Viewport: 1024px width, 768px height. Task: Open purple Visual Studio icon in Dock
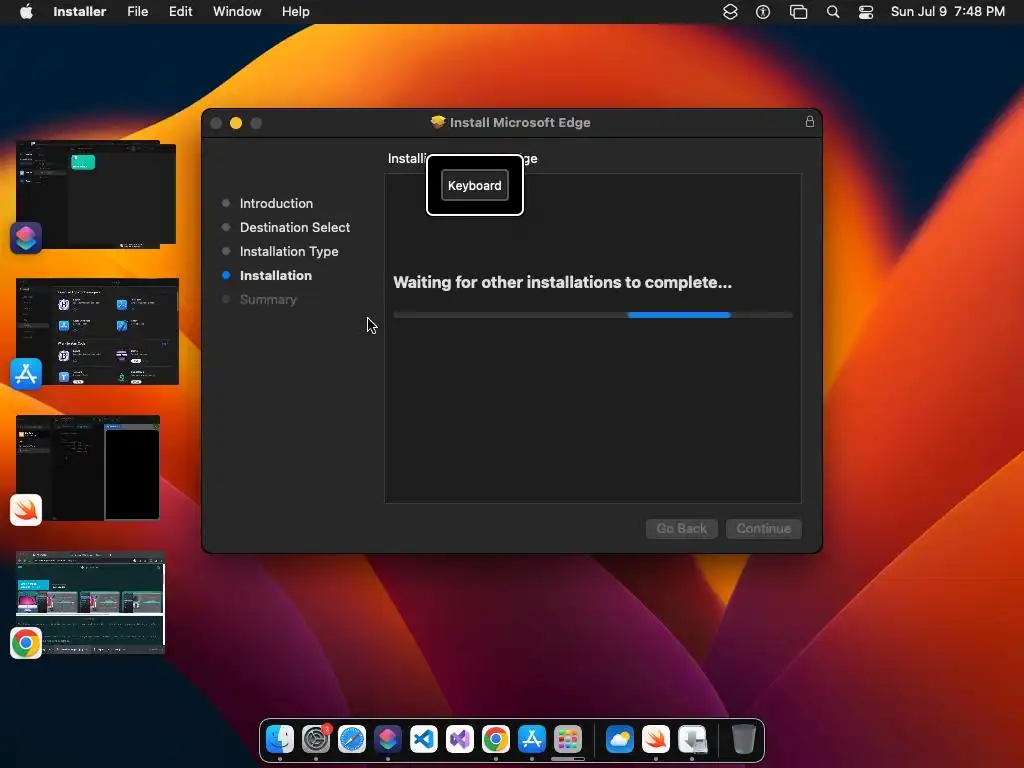click(460, 739)
